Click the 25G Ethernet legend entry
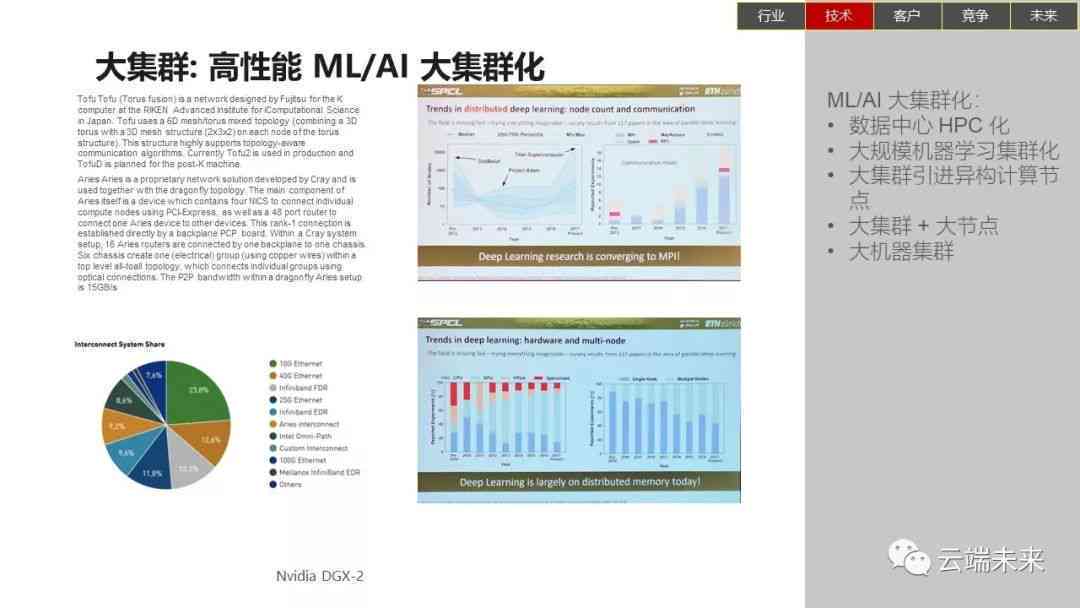1080x608 pixels. pos(296,400)
